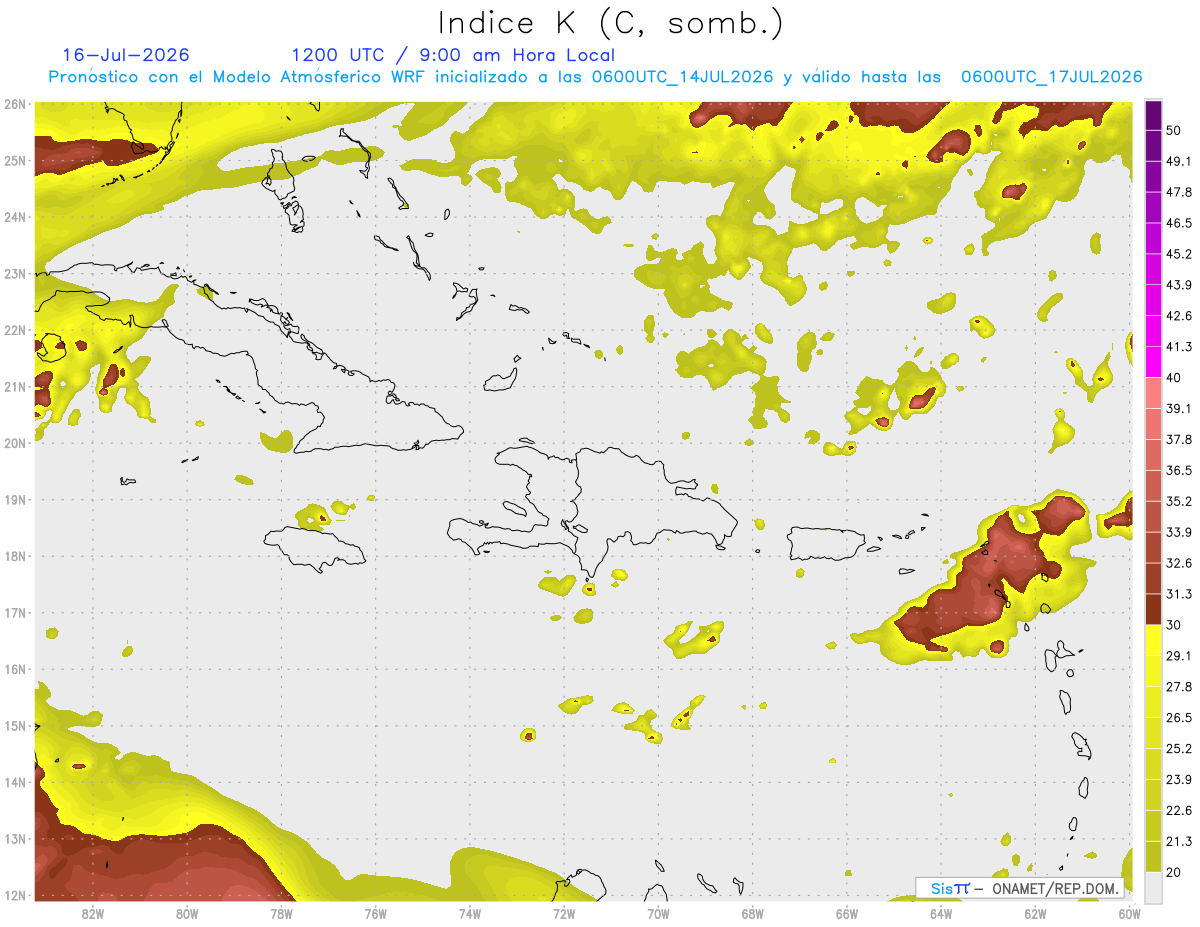Click the longitude label "76W"
The width and height of the screenshot is (1200, 927).
[375, 913]
